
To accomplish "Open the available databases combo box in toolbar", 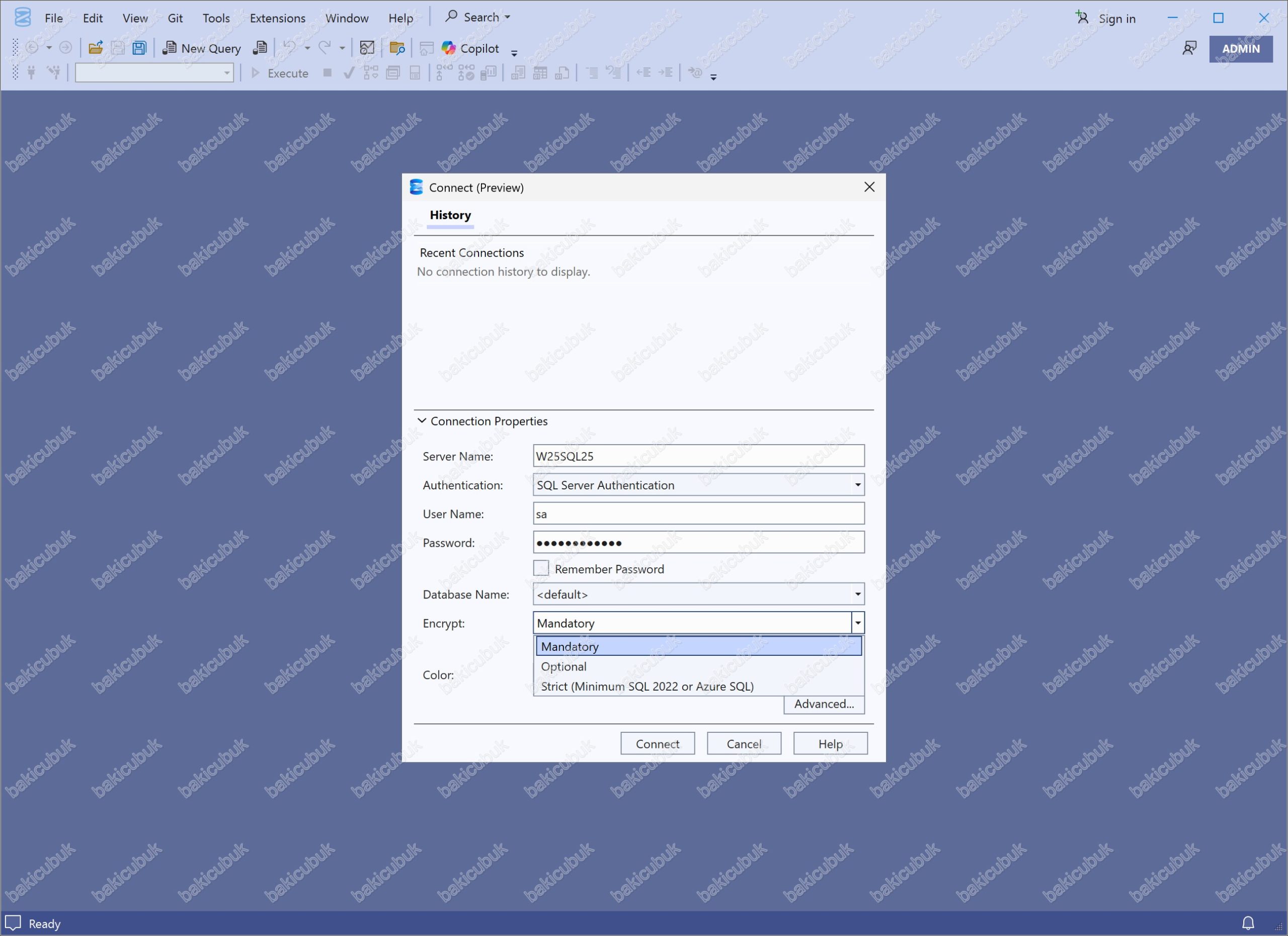I will pyautogui.click(x=154, y=72).
